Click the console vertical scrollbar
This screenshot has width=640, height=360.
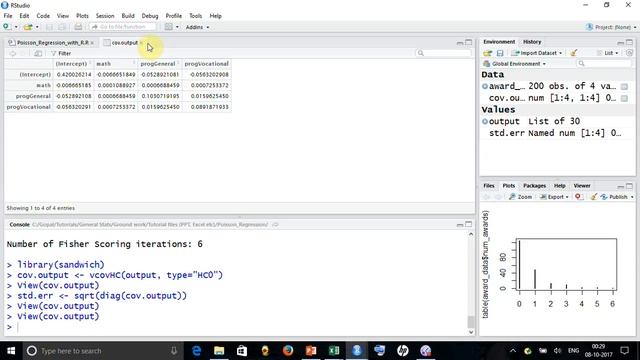[x=471, y=283]
